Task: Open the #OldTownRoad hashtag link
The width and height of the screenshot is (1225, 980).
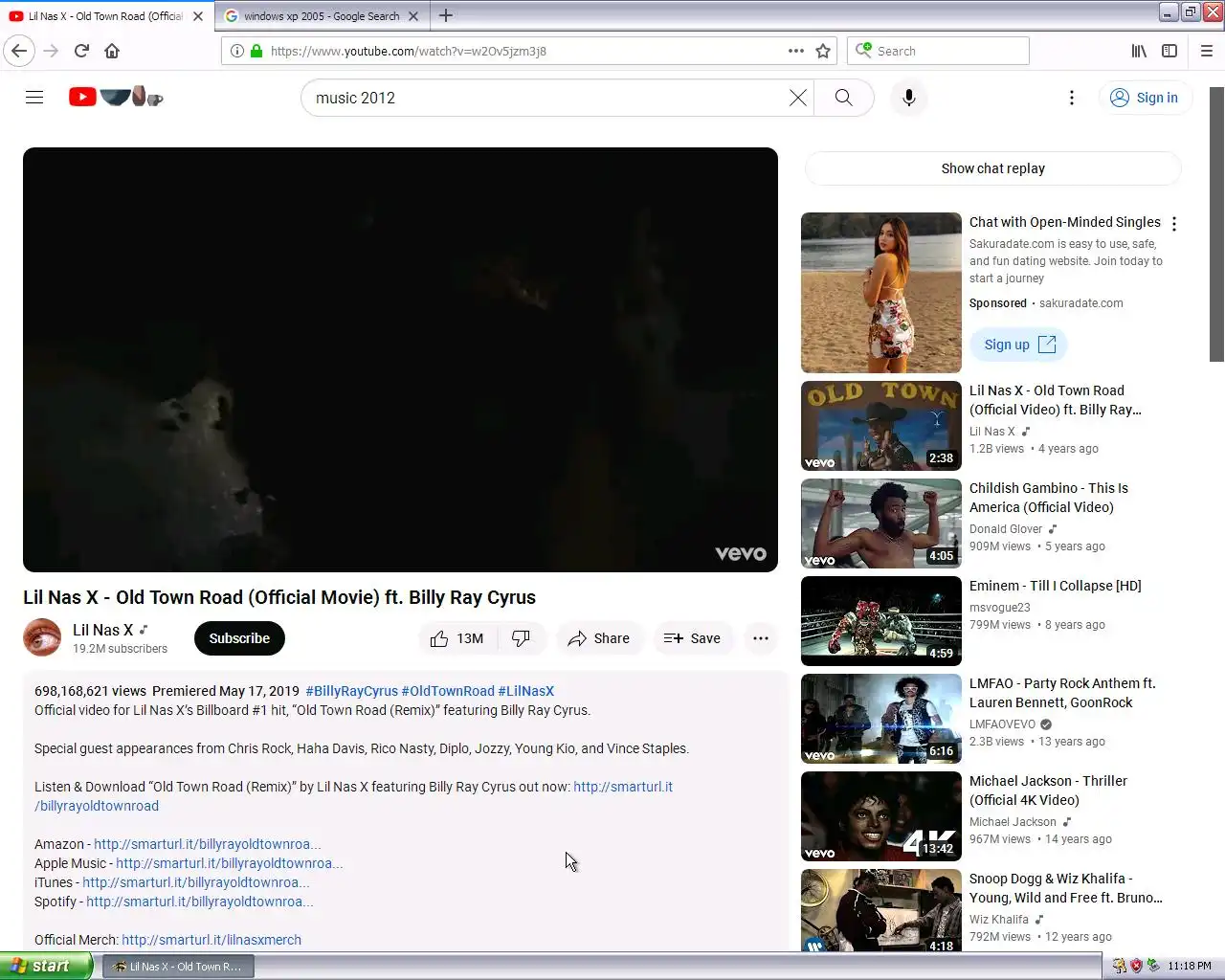Action: [x=448, y=691]
